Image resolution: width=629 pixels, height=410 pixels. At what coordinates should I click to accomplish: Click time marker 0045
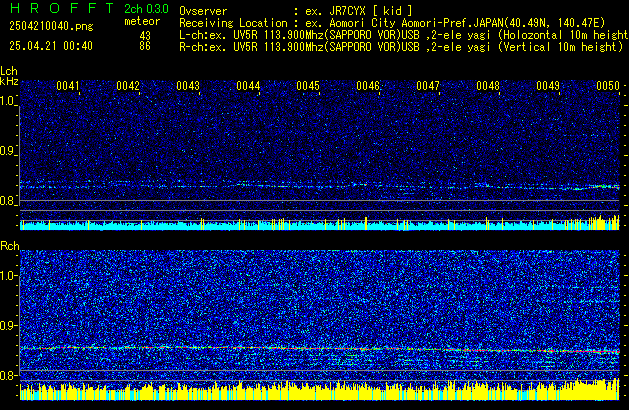click(x=308, y=86)
